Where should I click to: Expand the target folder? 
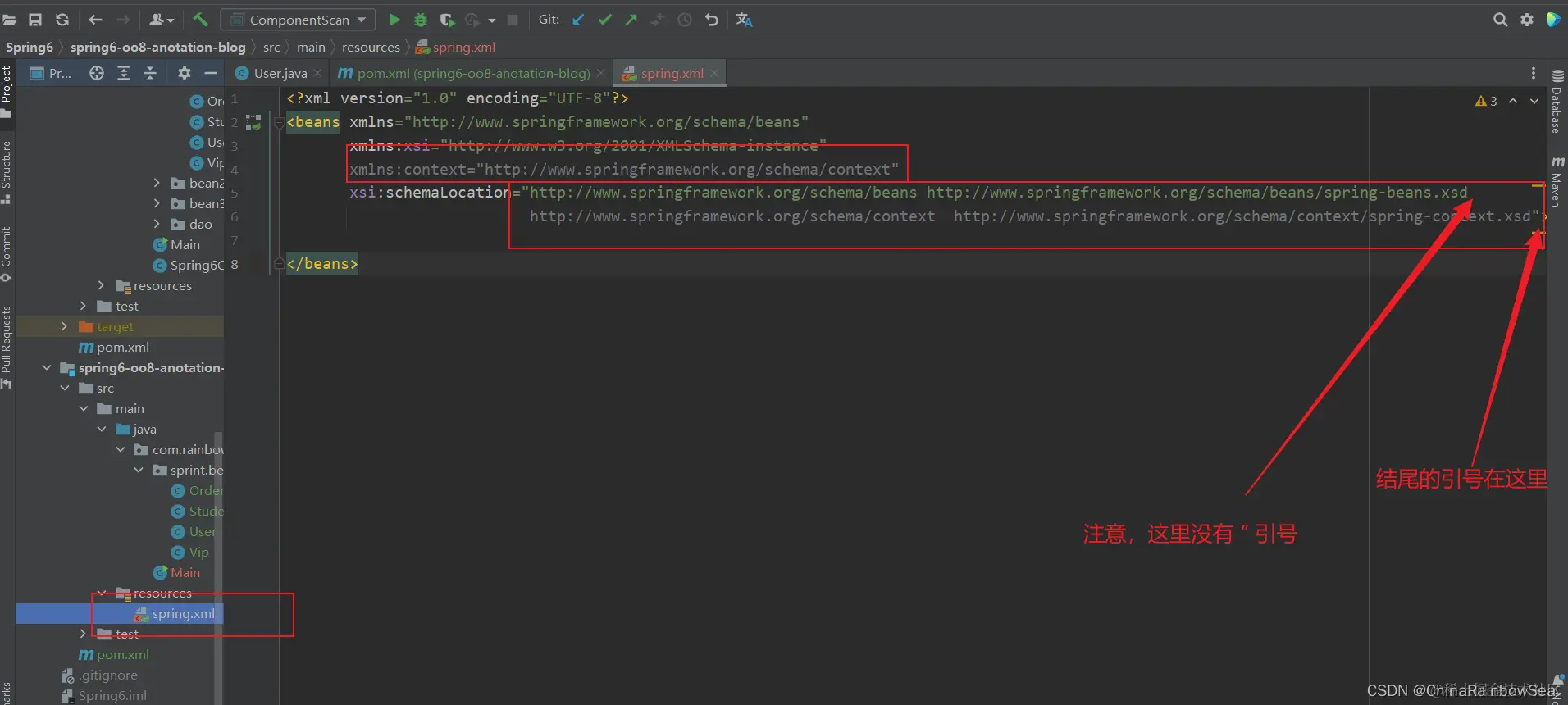pos(64,326)
